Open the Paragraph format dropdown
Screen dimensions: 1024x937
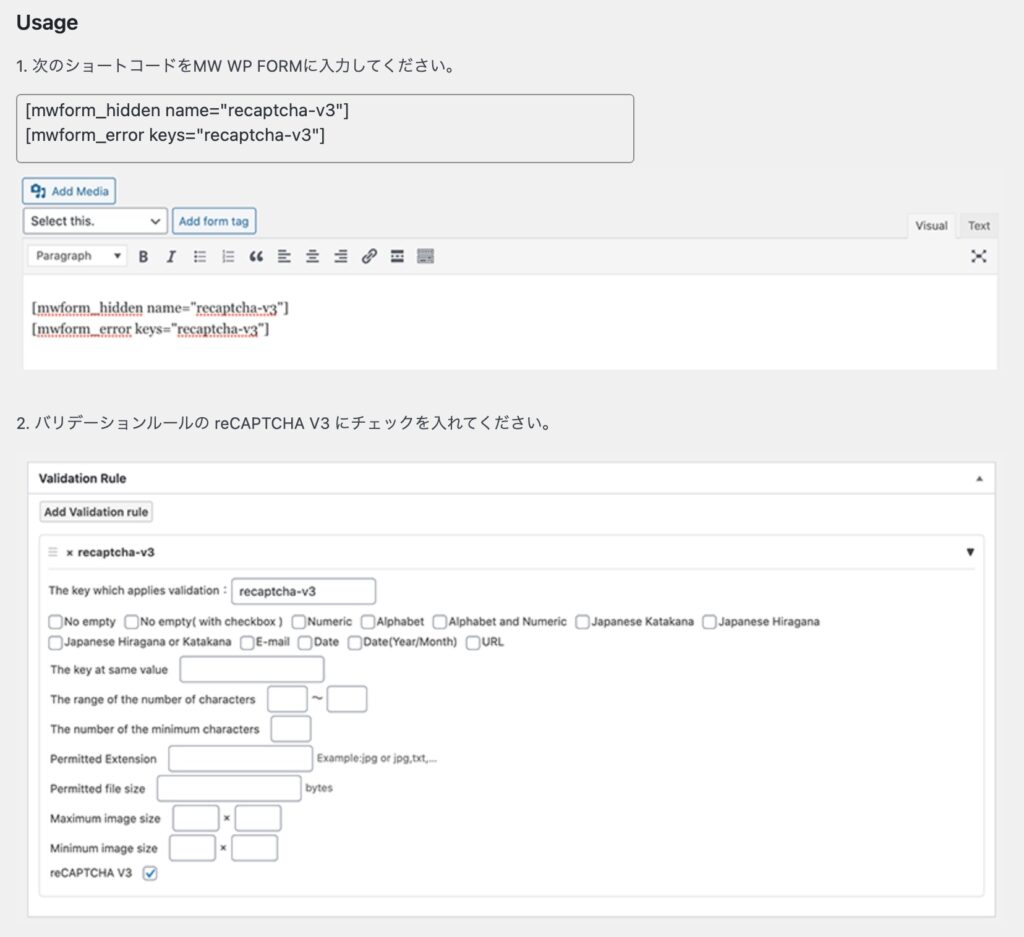pyautogui.click(x=77, y=257)
